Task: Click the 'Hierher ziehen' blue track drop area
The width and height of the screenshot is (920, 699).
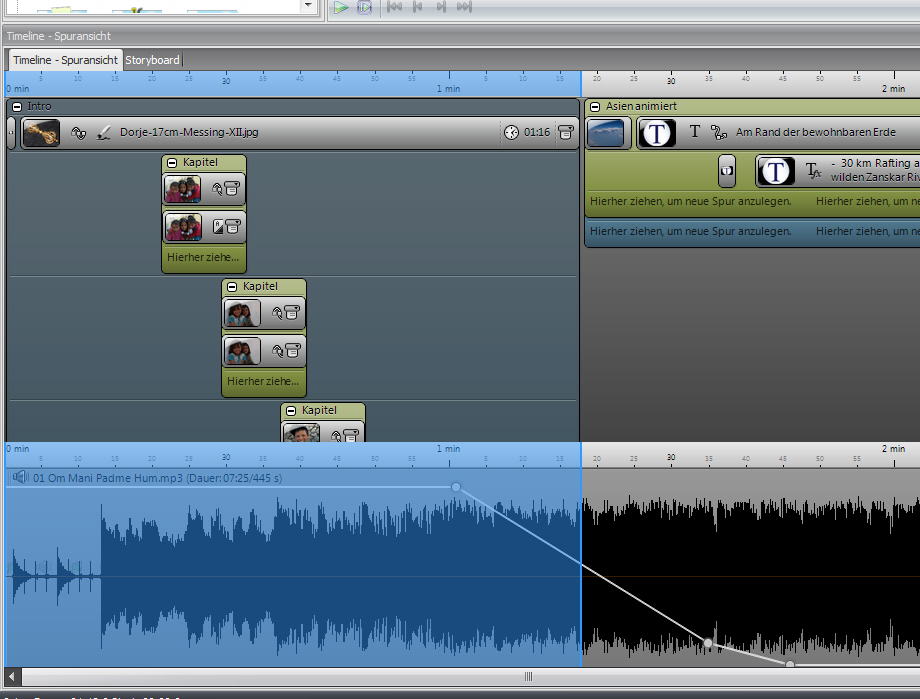Action: [x=690, y=232]
